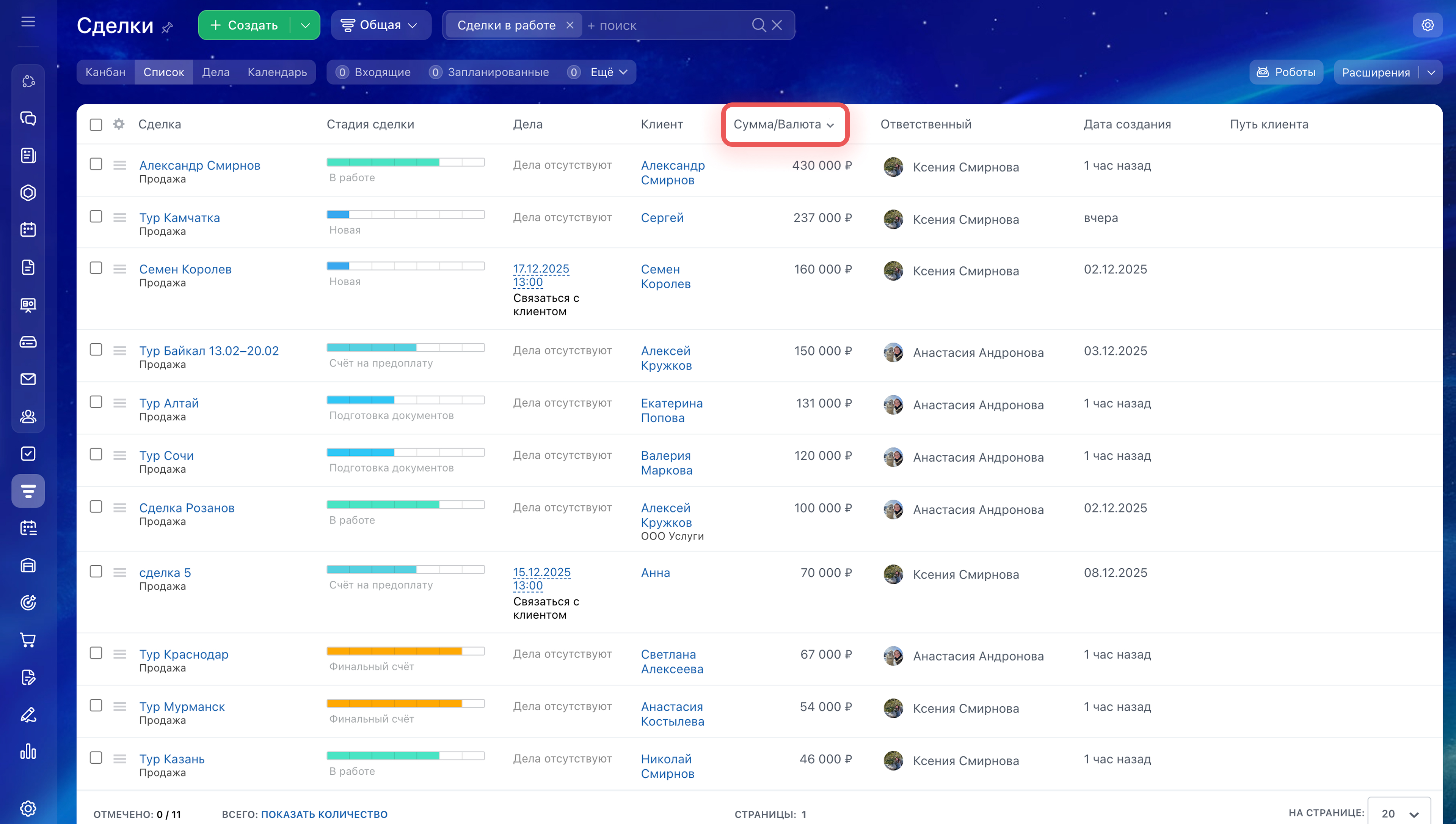Open the shopping cart icon in sidebar
The width and height of the screenshot is (1456, 824).
[x=28, y=640]
